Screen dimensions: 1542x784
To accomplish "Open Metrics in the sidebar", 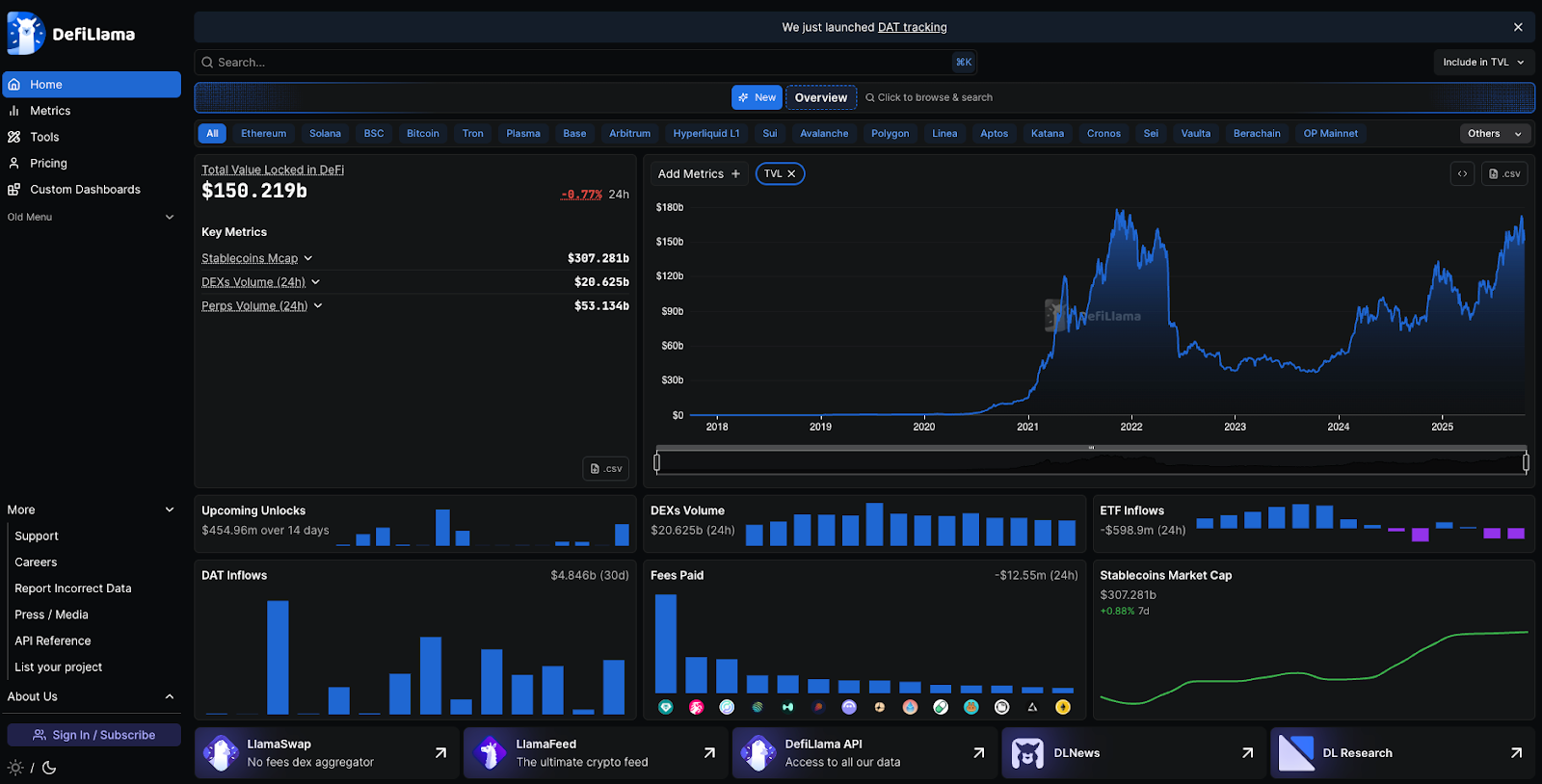I will tap(50, 111).
